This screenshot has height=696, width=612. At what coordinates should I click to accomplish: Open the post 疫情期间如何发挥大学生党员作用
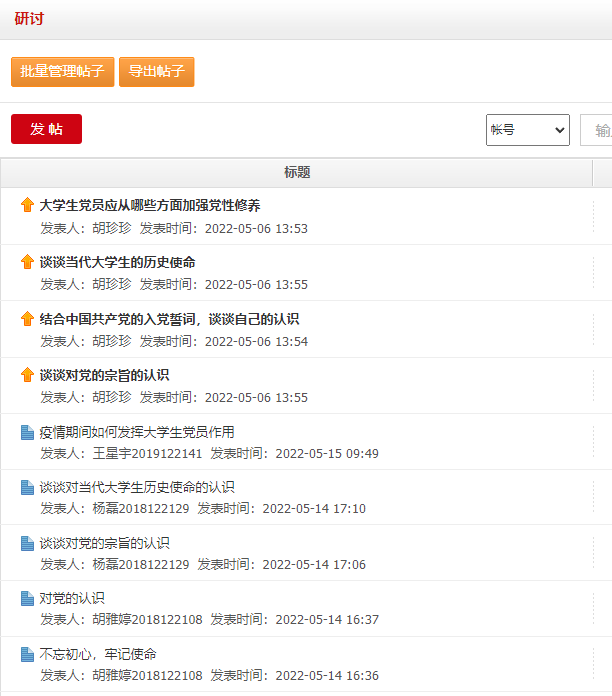pos(137,432)
